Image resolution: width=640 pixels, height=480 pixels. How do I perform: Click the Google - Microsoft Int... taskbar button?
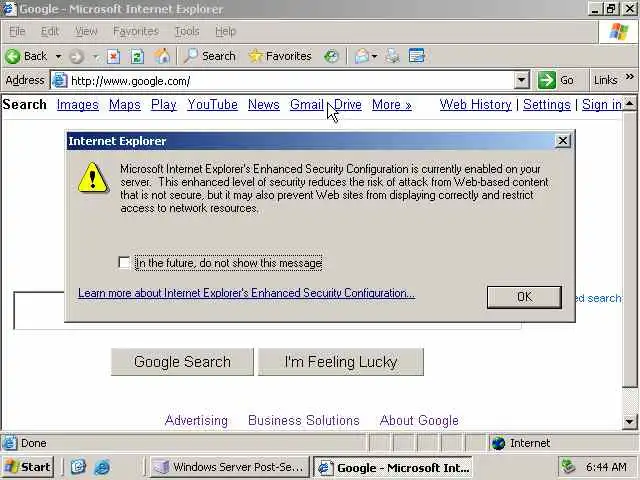pos(394,467)
